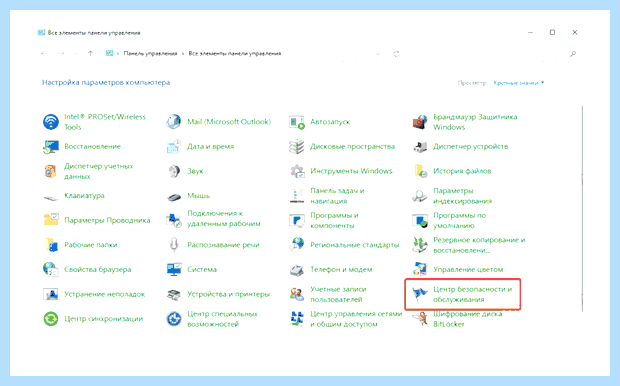Click the Управление цветом icon
Viewport: 620px width, 386px height.
pyautogui.click(x=420, y=269)
